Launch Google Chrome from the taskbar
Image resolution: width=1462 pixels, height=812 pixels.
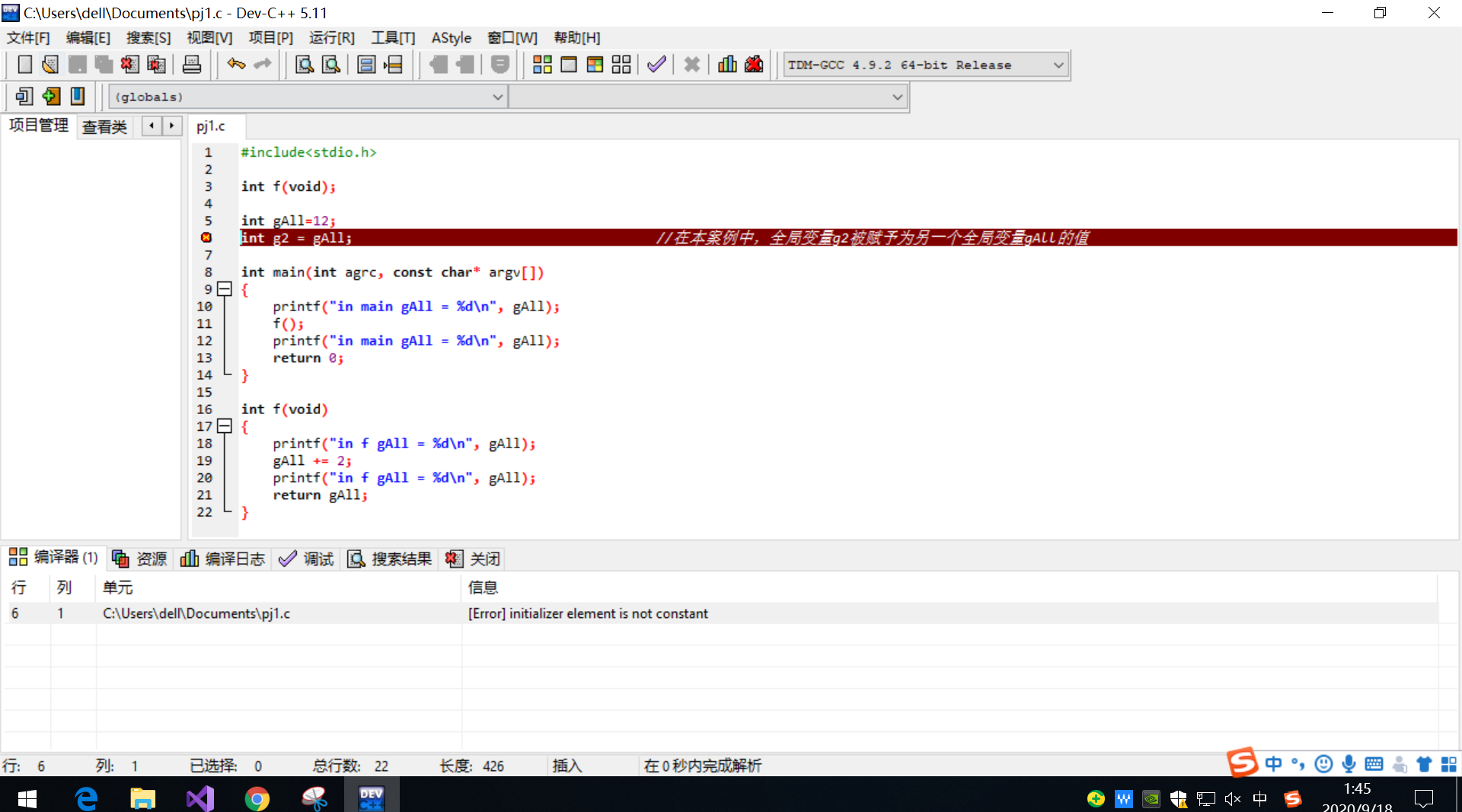tap(257, 798)
